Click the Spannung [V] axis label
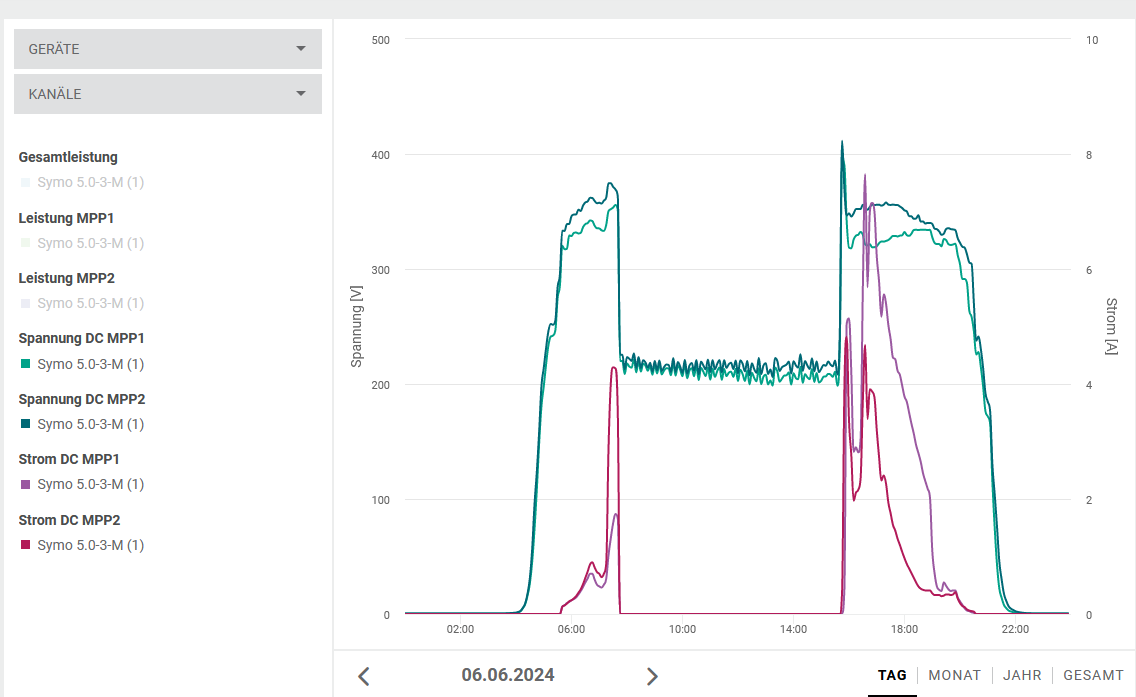This screenshot has height=697, width=1136. pyautogui.click(x=356, y=326)
